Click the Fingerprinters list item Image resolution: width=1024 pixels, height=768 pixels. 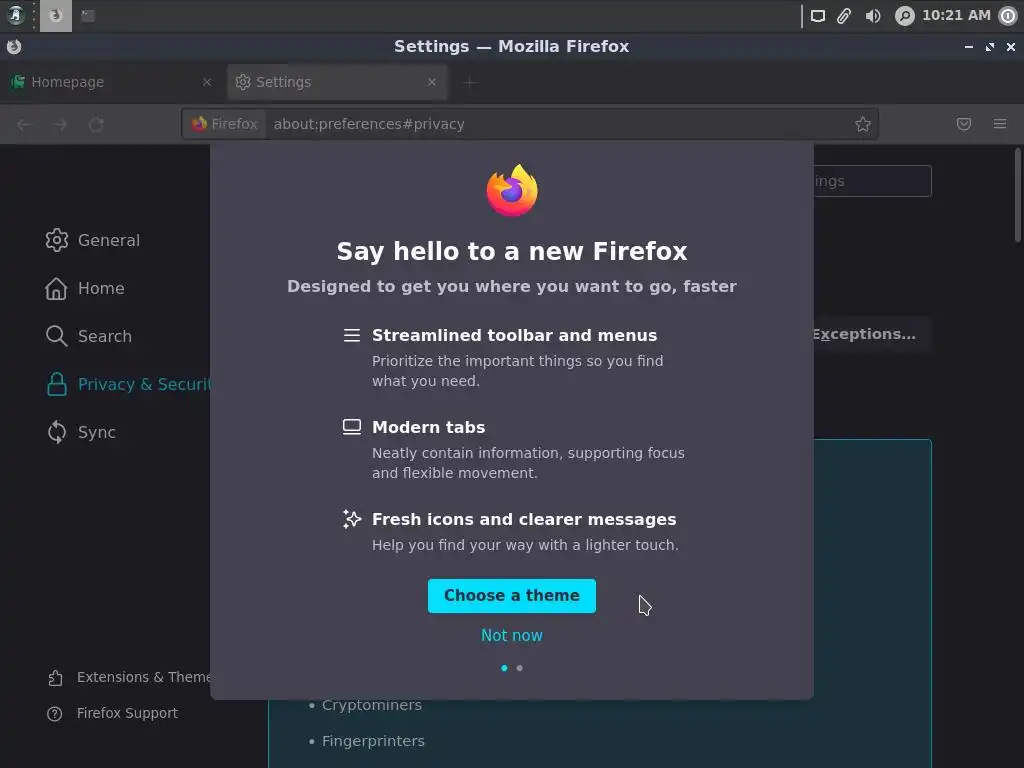click(373, 741)
